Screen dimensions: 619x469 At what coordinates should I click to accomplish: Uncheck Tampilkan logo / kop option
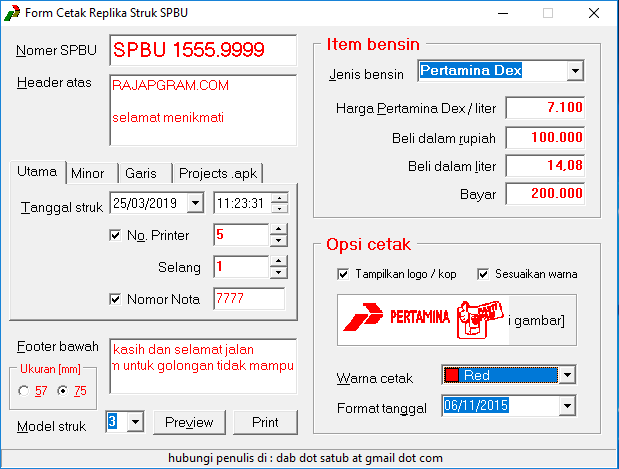coord(343,274)
